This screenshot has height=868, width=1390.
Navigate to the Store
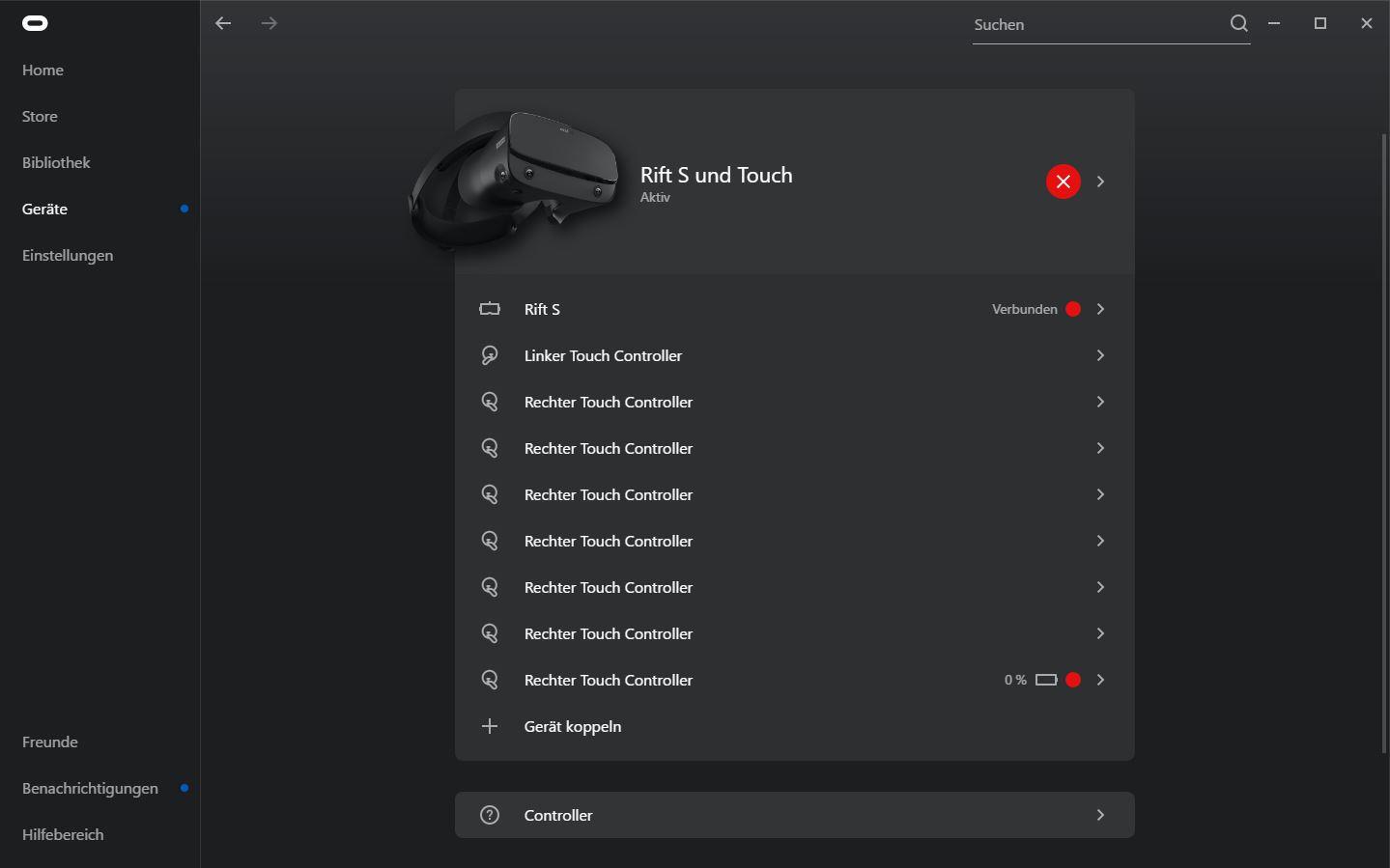[40, 116]
